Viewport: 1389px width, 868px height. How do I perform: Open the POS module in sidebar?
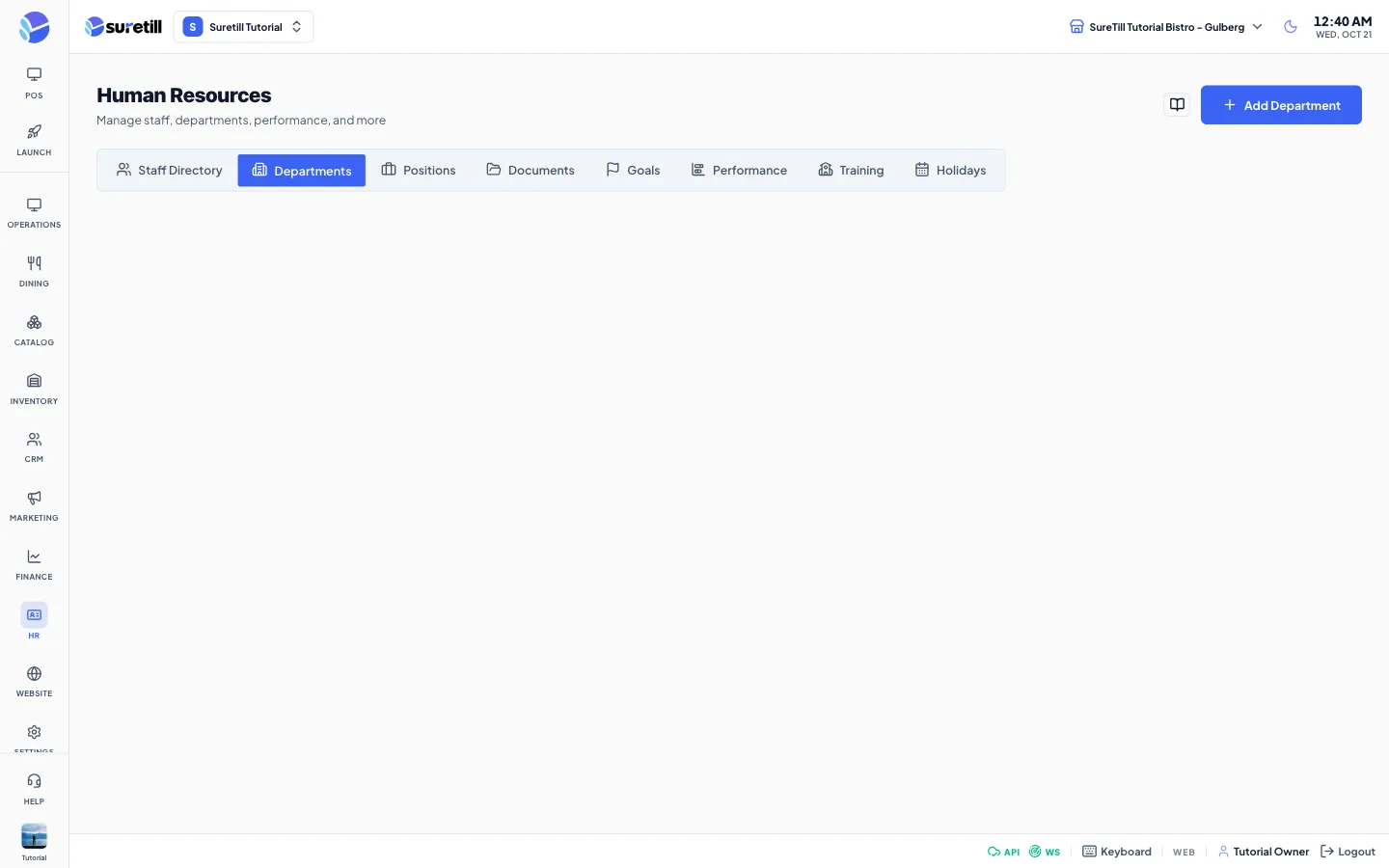coord(34,83)
